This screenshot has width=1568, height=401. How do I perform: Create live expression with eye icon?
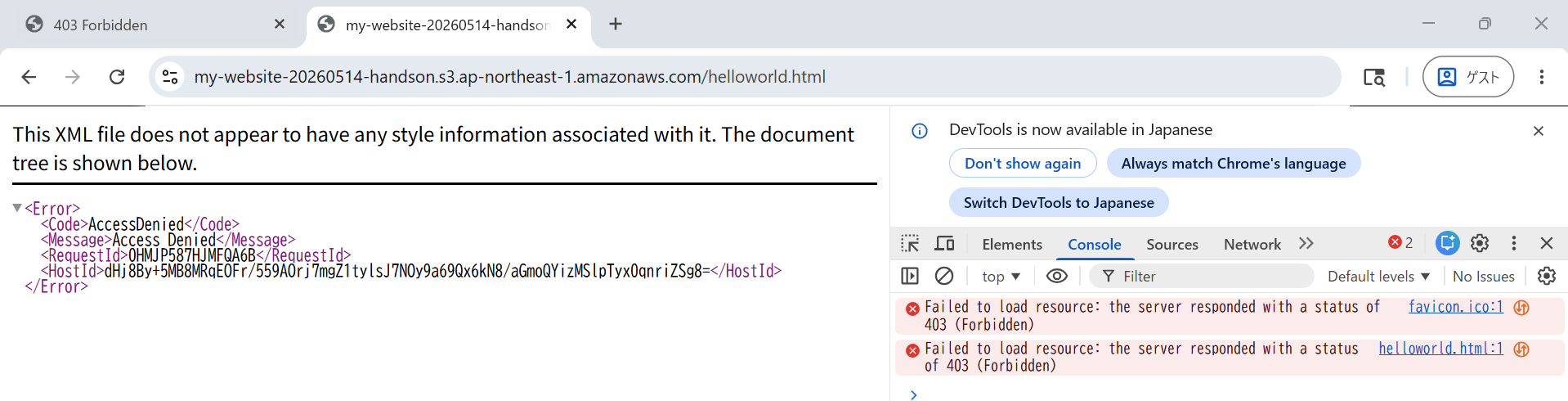coord(1057,276)
